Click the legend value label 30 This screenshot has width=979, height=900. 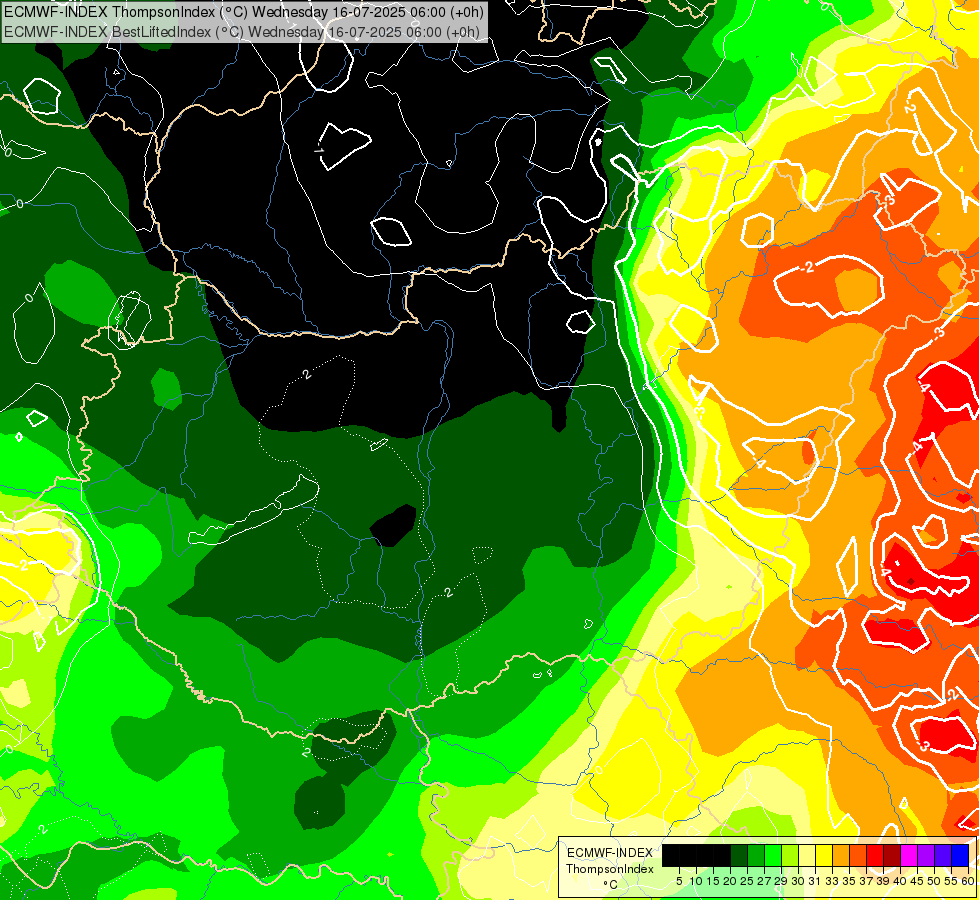pos(798,881)
